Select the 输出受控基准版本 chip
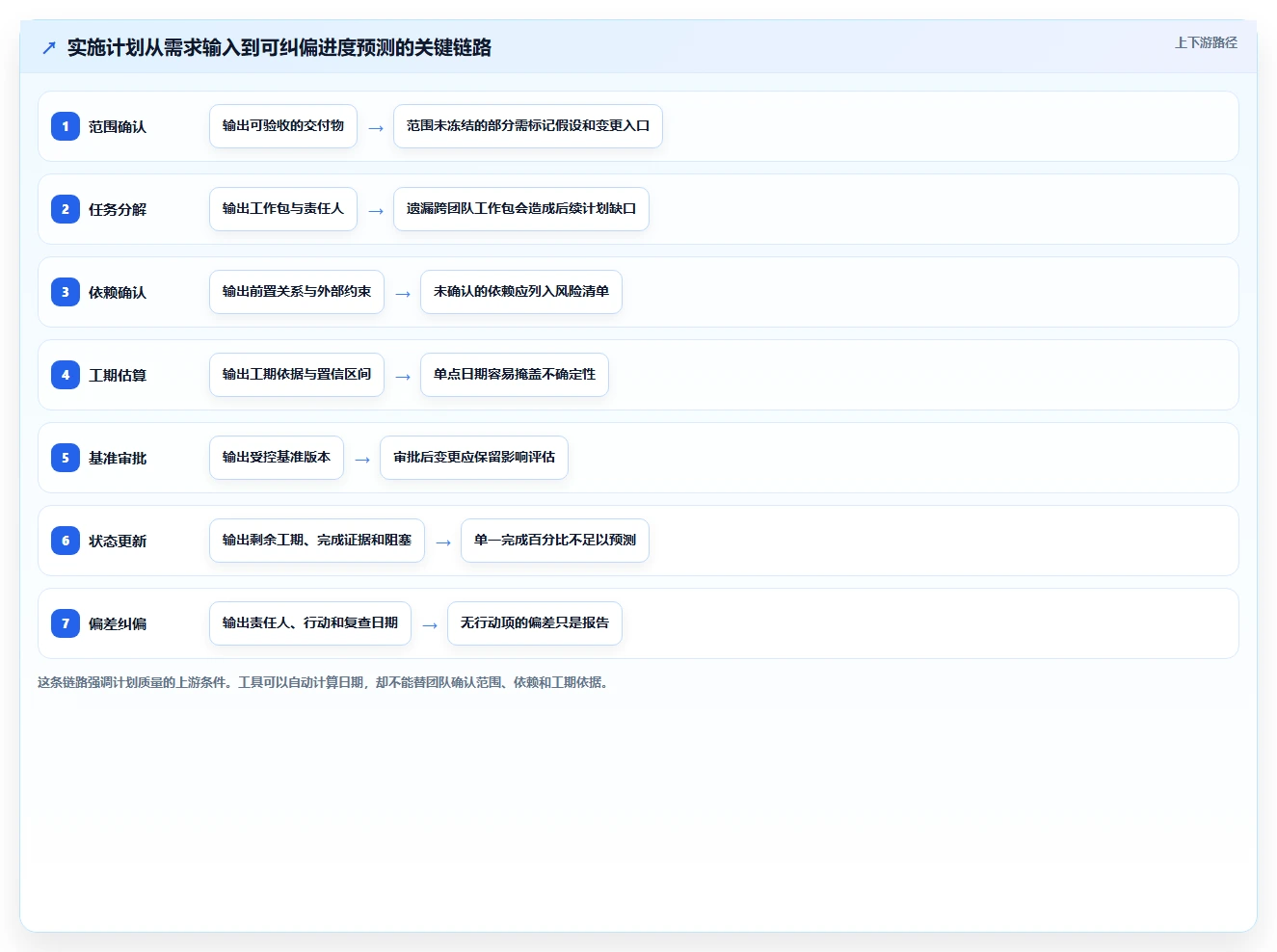 point(277,458)
